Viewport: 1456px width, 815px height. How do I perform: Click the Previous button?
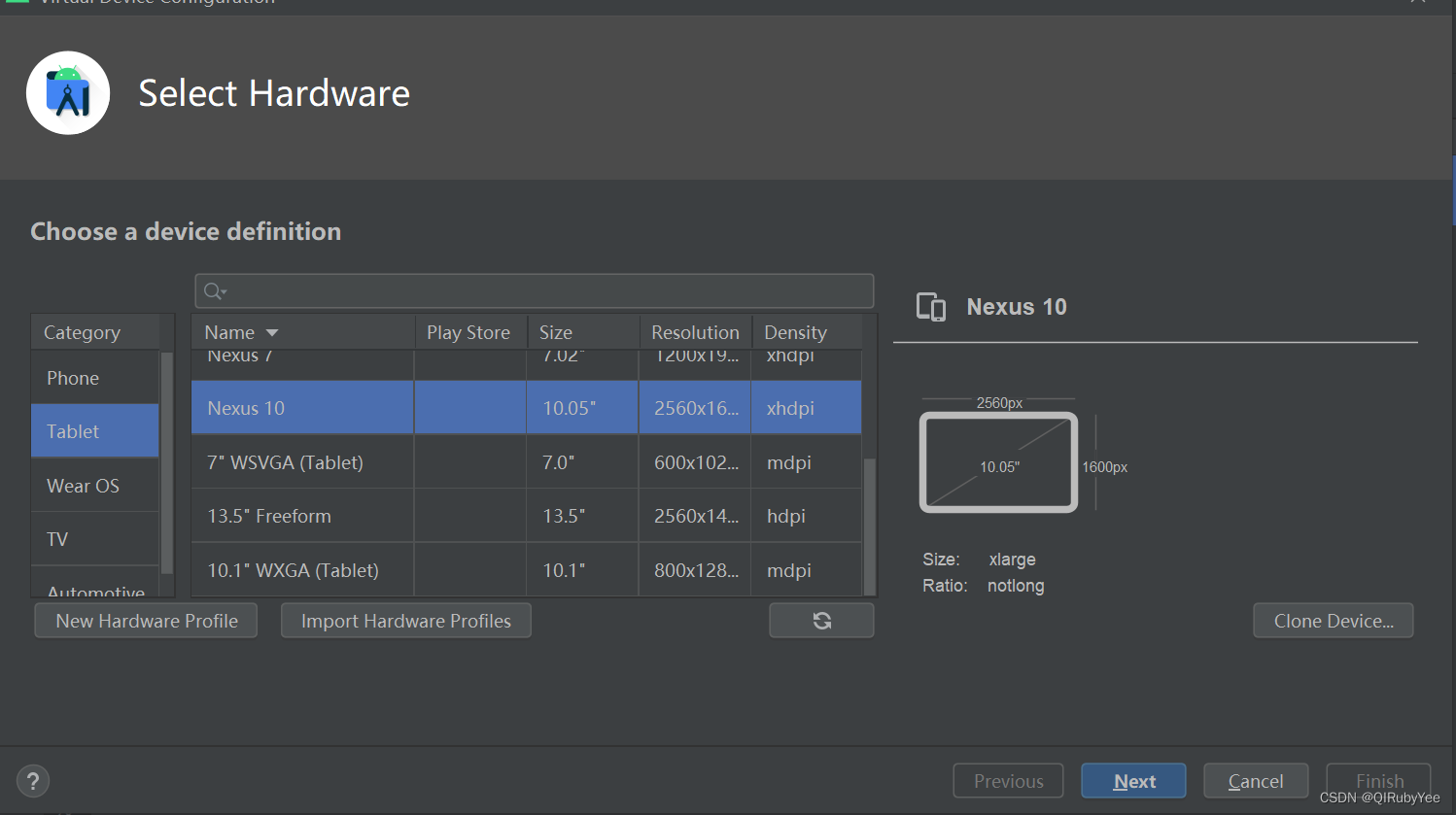click(x=1008, y=781)
